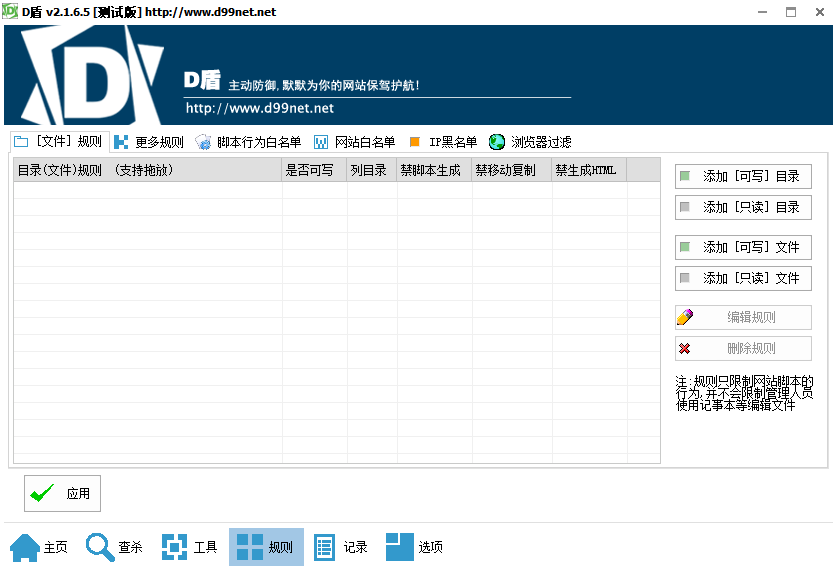Click the D盾 title bar app icon
The width and height of the screenshot is (837, 574).
pyautogui.click(x=10, y=11)
